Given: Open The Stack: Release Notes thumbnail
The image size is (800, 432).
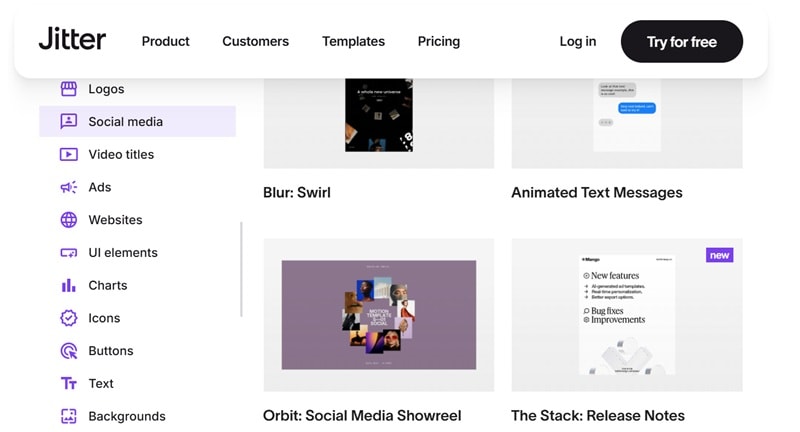Looking at the screenshot, I should pyautogui.click(x=627, y=315).
